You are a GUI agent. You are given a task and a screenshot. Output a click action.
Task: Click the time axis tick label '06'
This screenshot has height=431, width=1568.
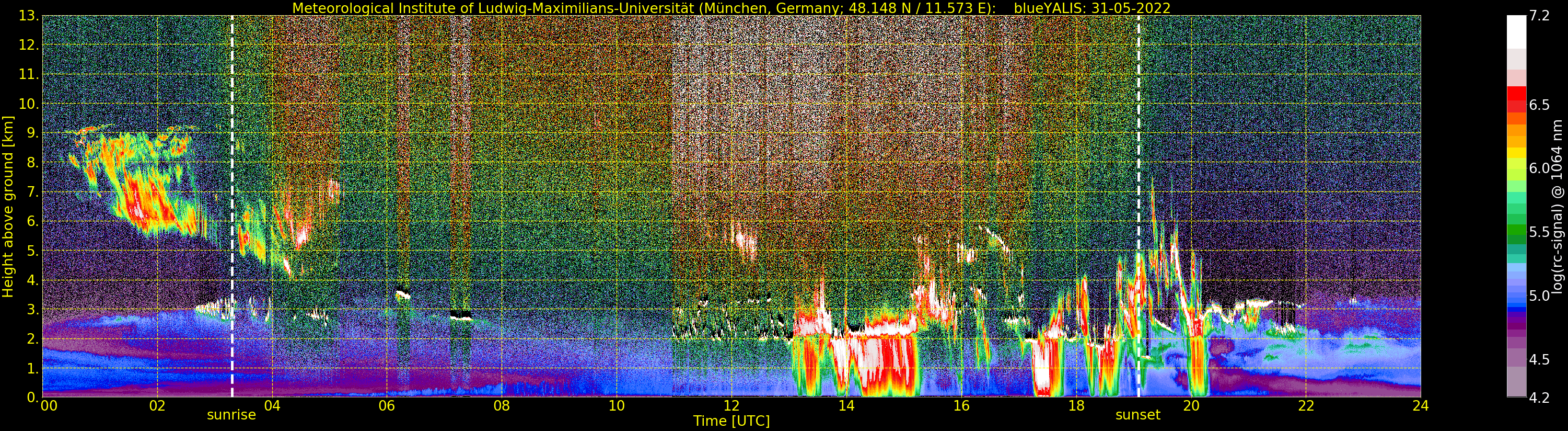point(387,405)
